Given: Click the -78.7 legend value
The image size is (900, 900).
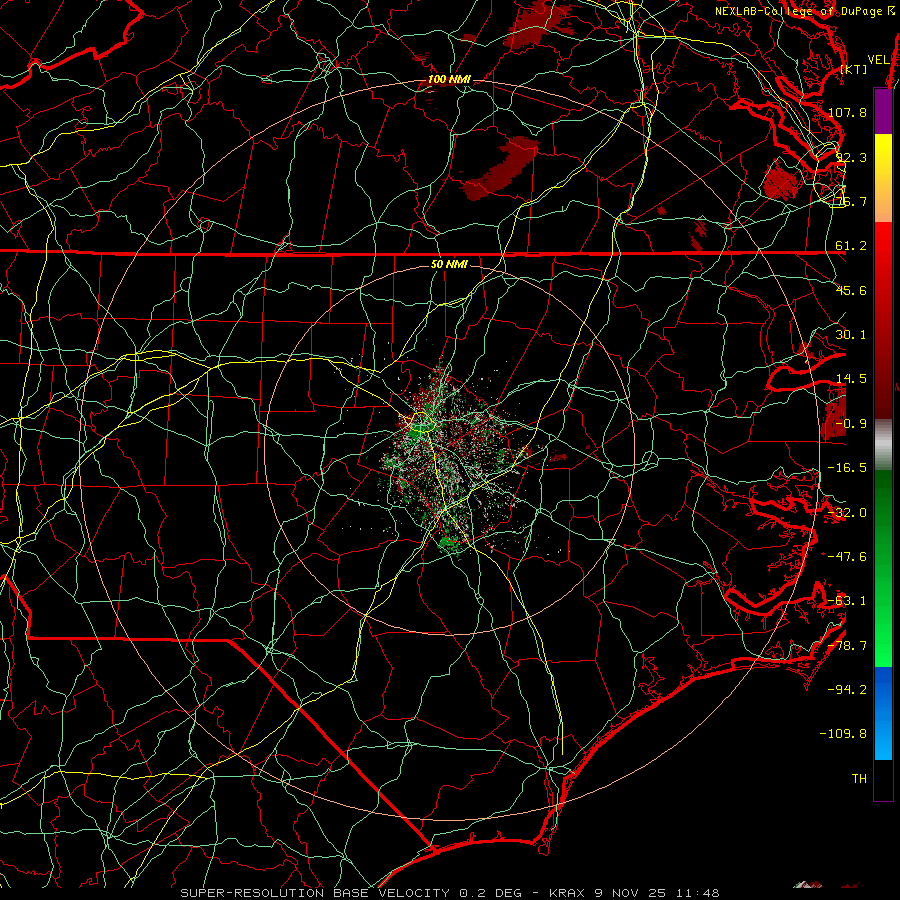Looking at the screenshot, I should 847,646.
